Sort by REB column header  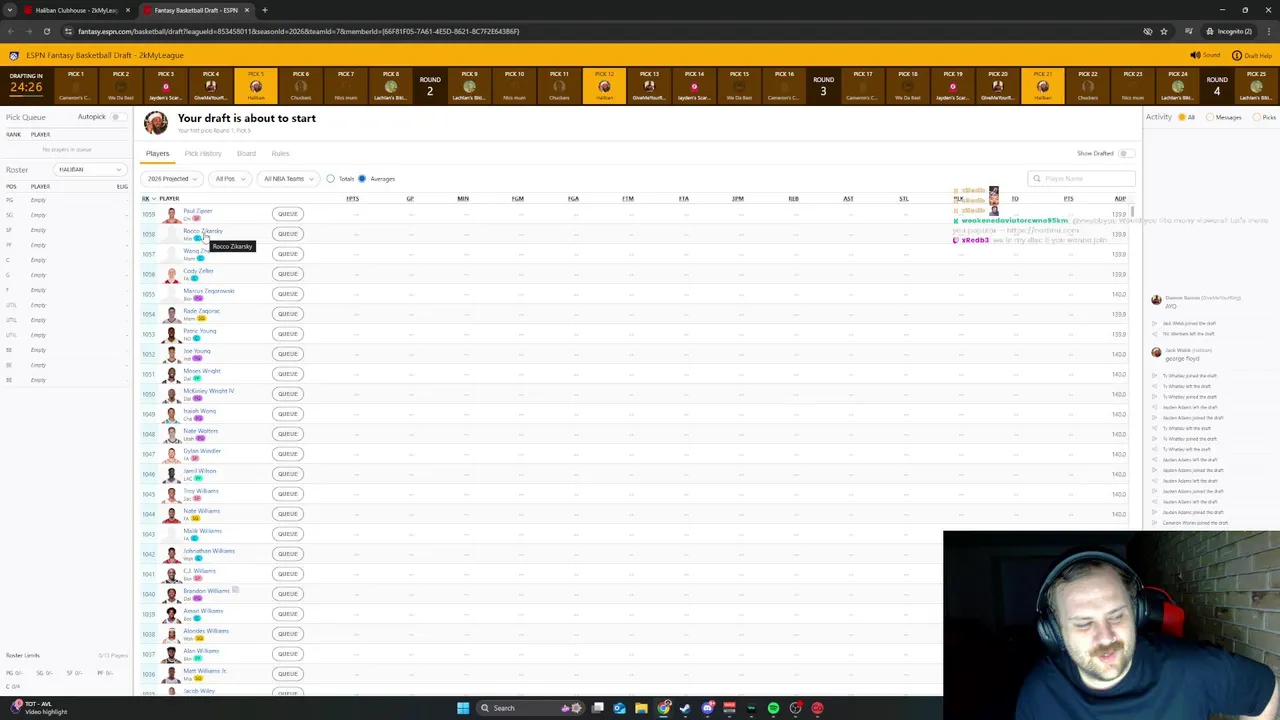(x=793, y=199)
